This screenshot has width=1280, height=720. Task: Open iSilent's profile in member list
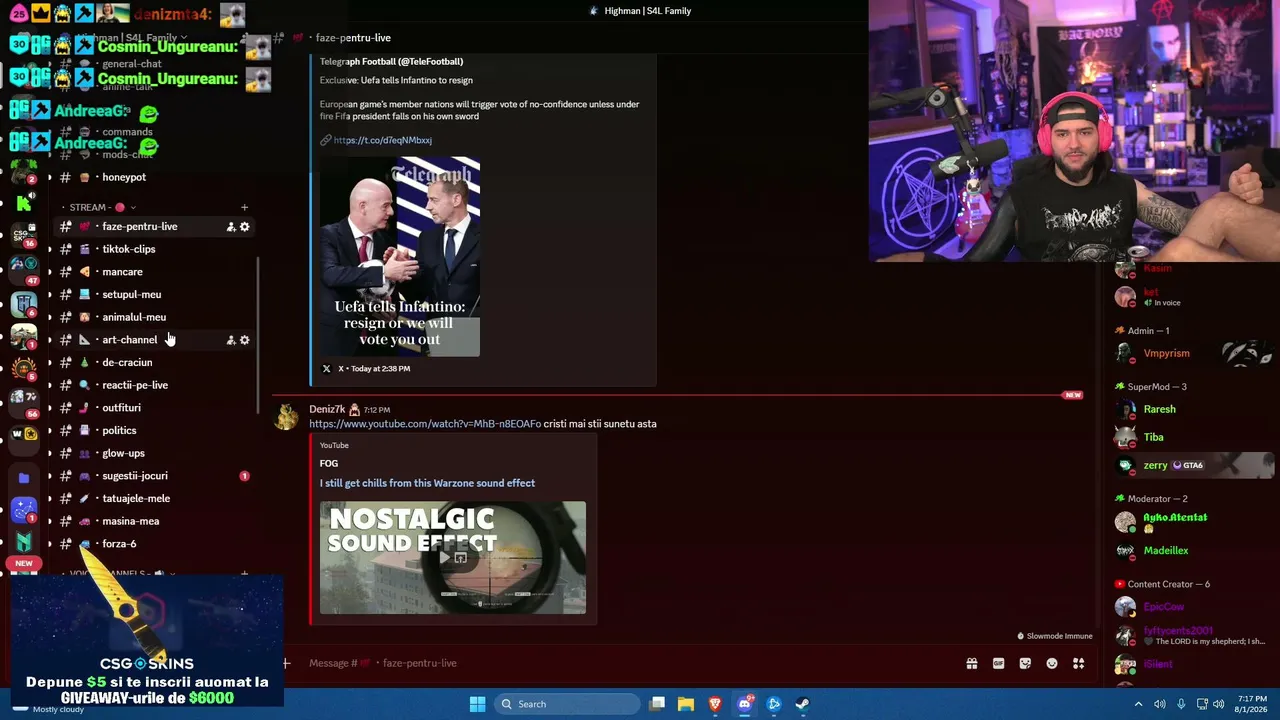[x=1158, y=664]
